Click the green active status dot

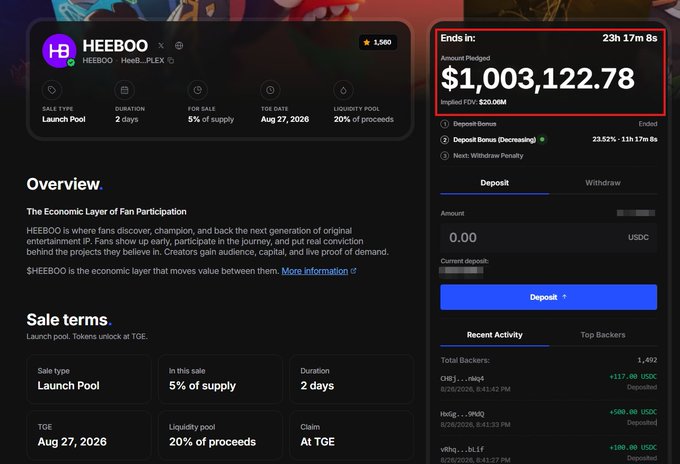coord(542,139)
